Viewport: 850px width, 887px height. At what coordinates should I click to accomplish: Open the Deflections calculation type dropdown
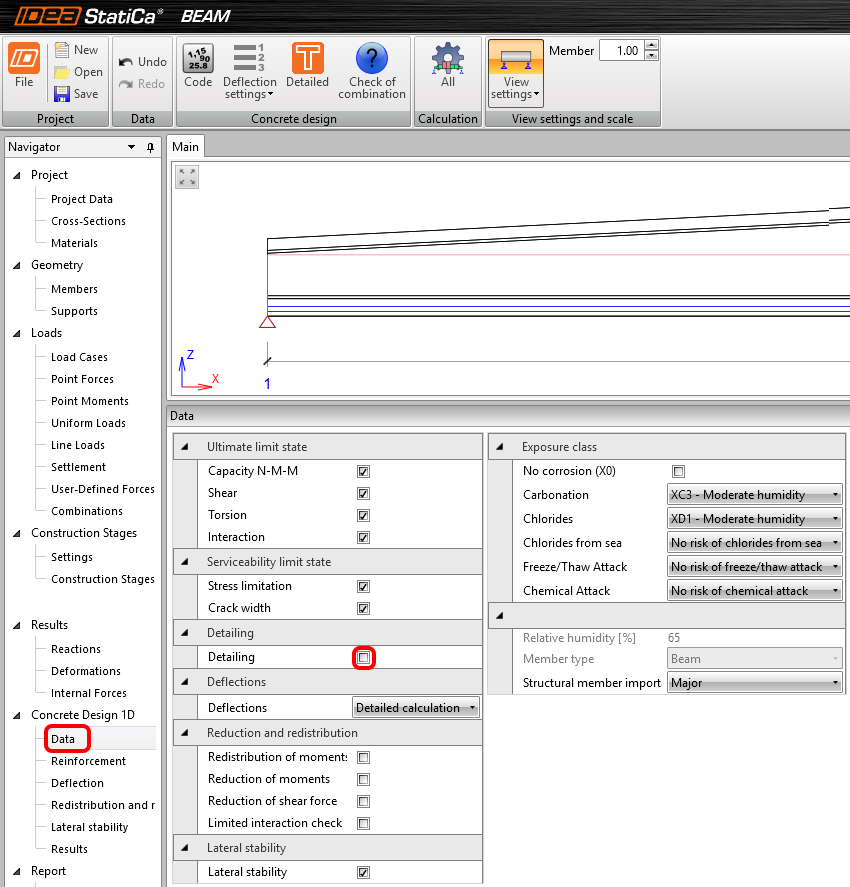pyautogui.click(x=415, y=708)
